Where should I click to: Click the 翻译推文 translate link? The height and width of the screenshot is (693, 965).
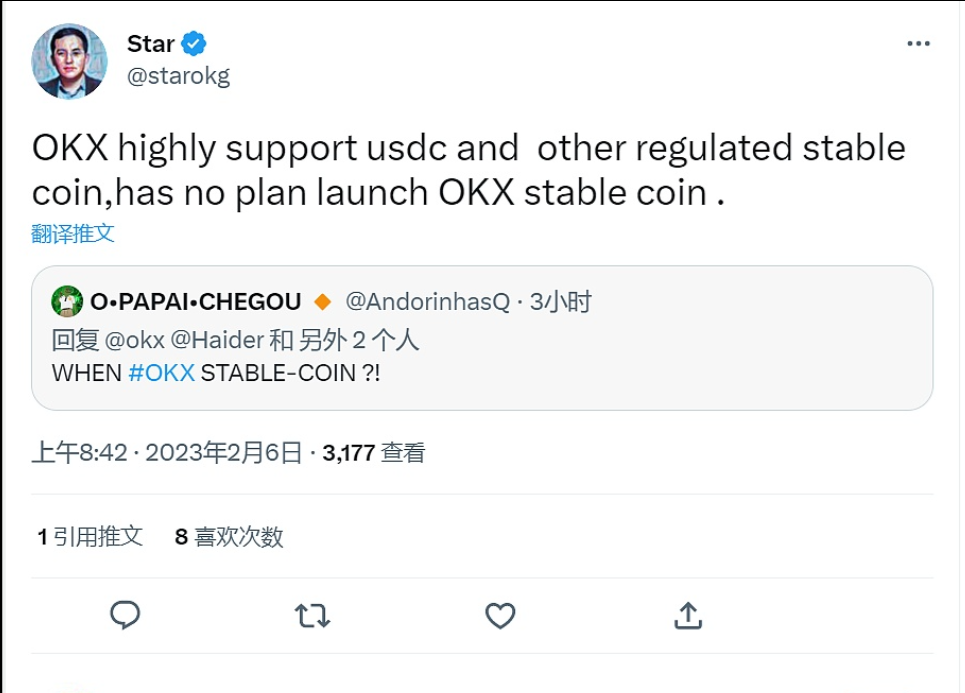73,234
